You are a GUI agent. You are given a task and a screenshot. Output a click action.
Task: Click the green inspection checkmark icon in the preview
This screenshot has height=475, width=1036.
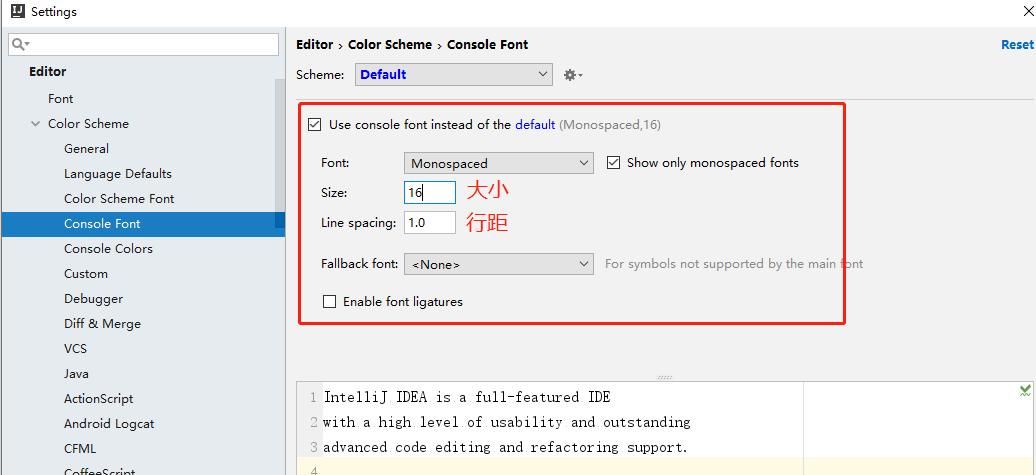tap(1025, 390)
